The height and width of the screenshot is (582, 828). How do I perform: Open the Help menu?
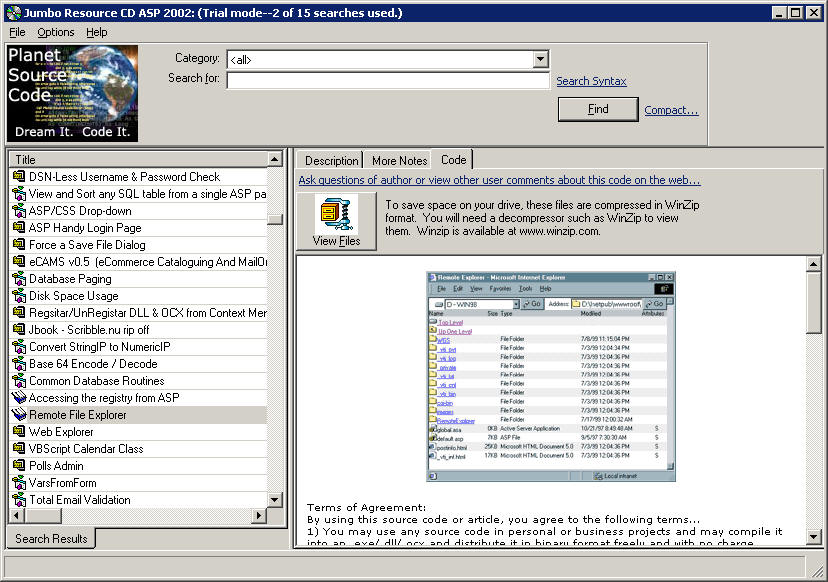[97, 32]
